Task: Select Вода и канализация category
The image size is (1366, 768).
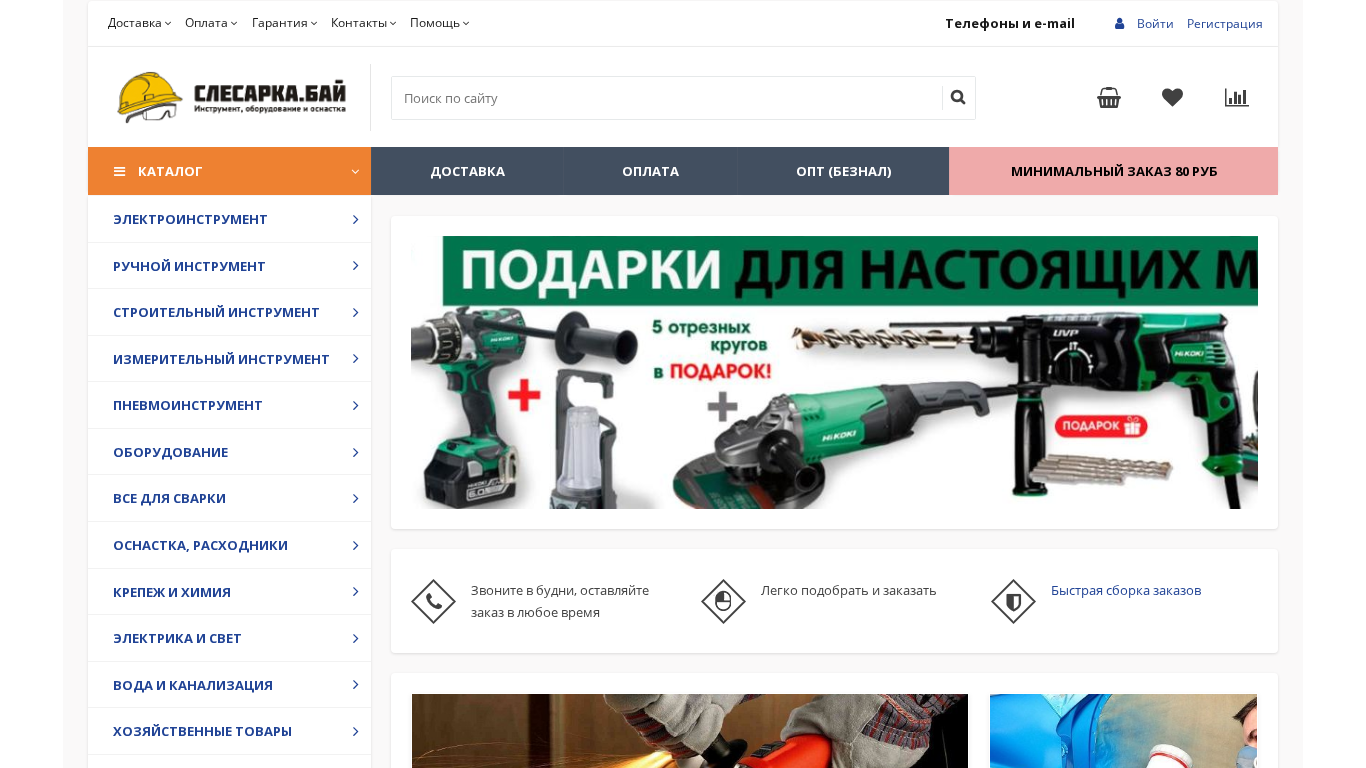Action: (193, 685)
